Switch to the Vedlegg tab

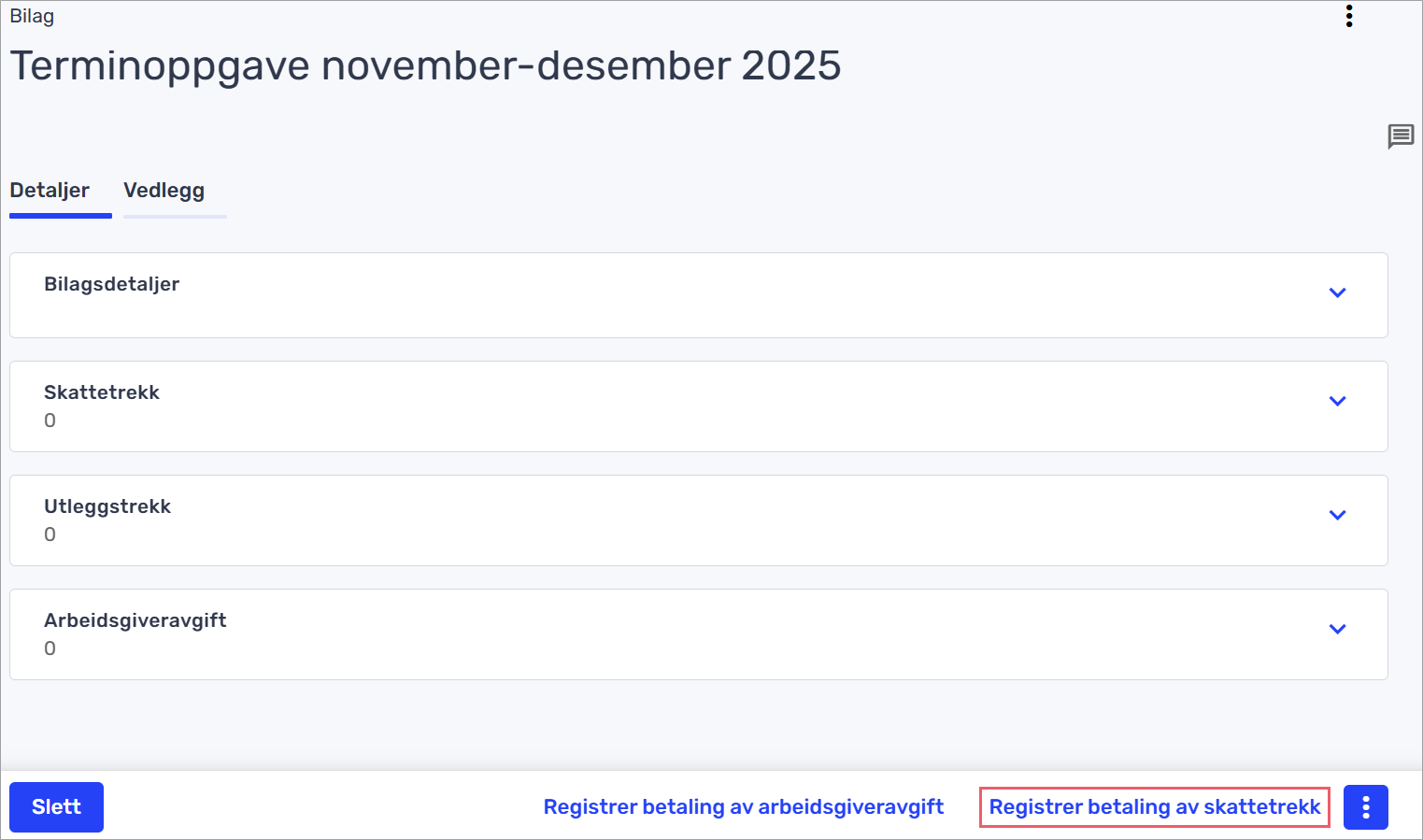tap(164, 191)
